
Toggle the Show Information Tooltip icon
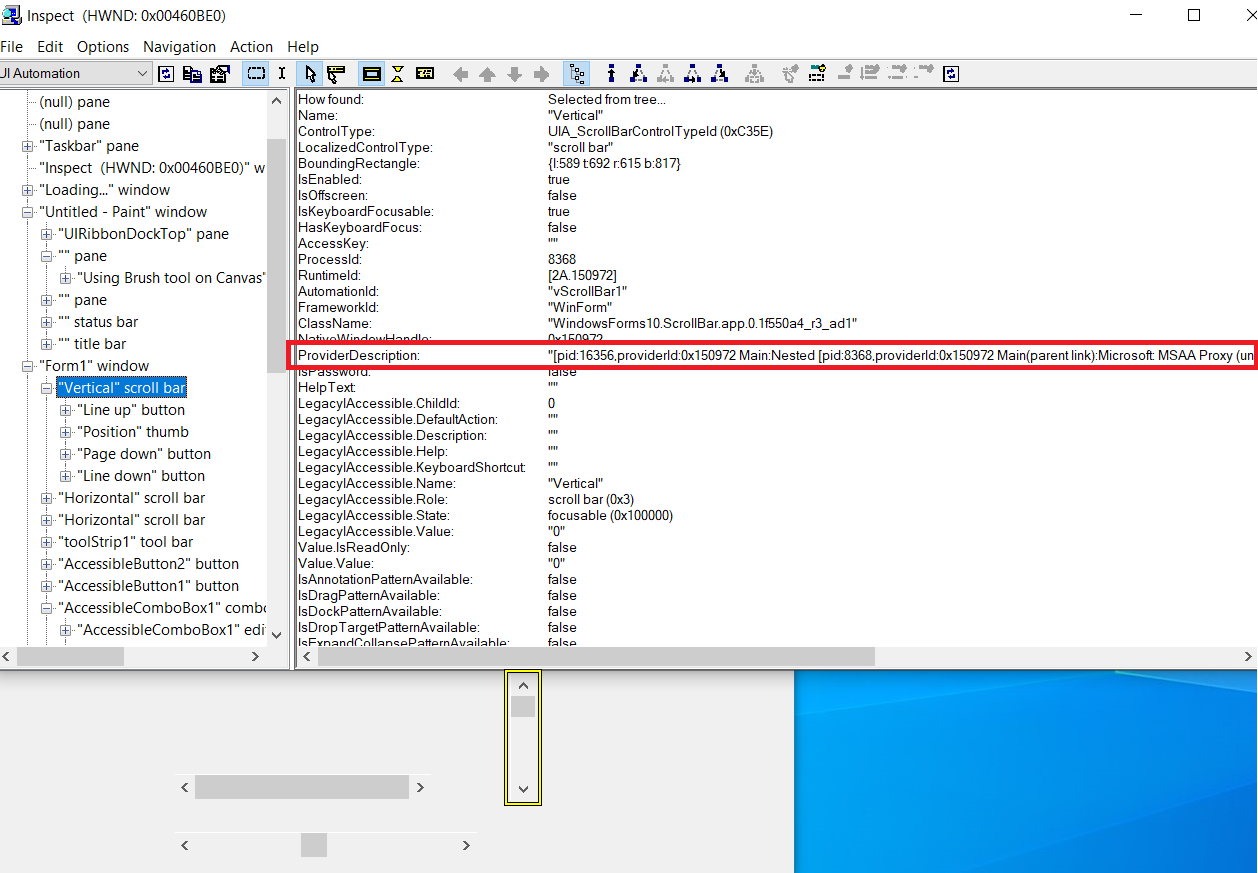[x=425, y=74]
